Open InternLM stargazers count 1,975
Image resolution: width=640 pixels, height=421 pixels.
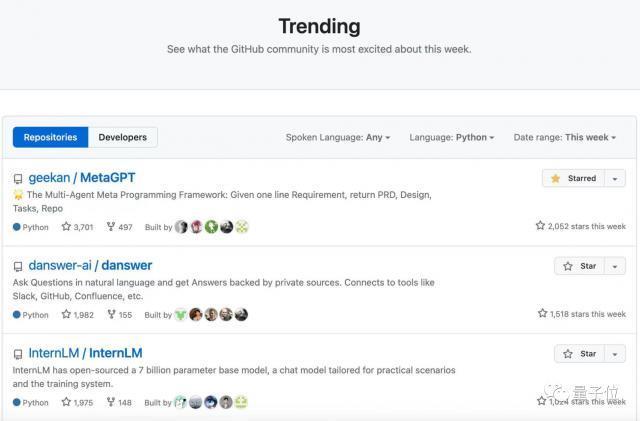pos(77,403)
